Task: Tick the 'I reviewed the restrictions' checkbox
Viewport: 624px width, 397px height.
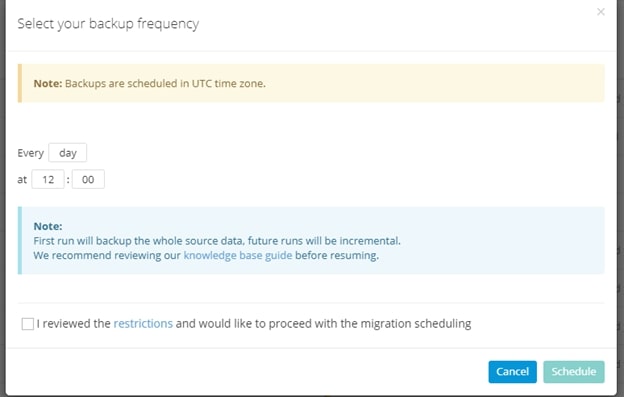Action: click(28, 324)
